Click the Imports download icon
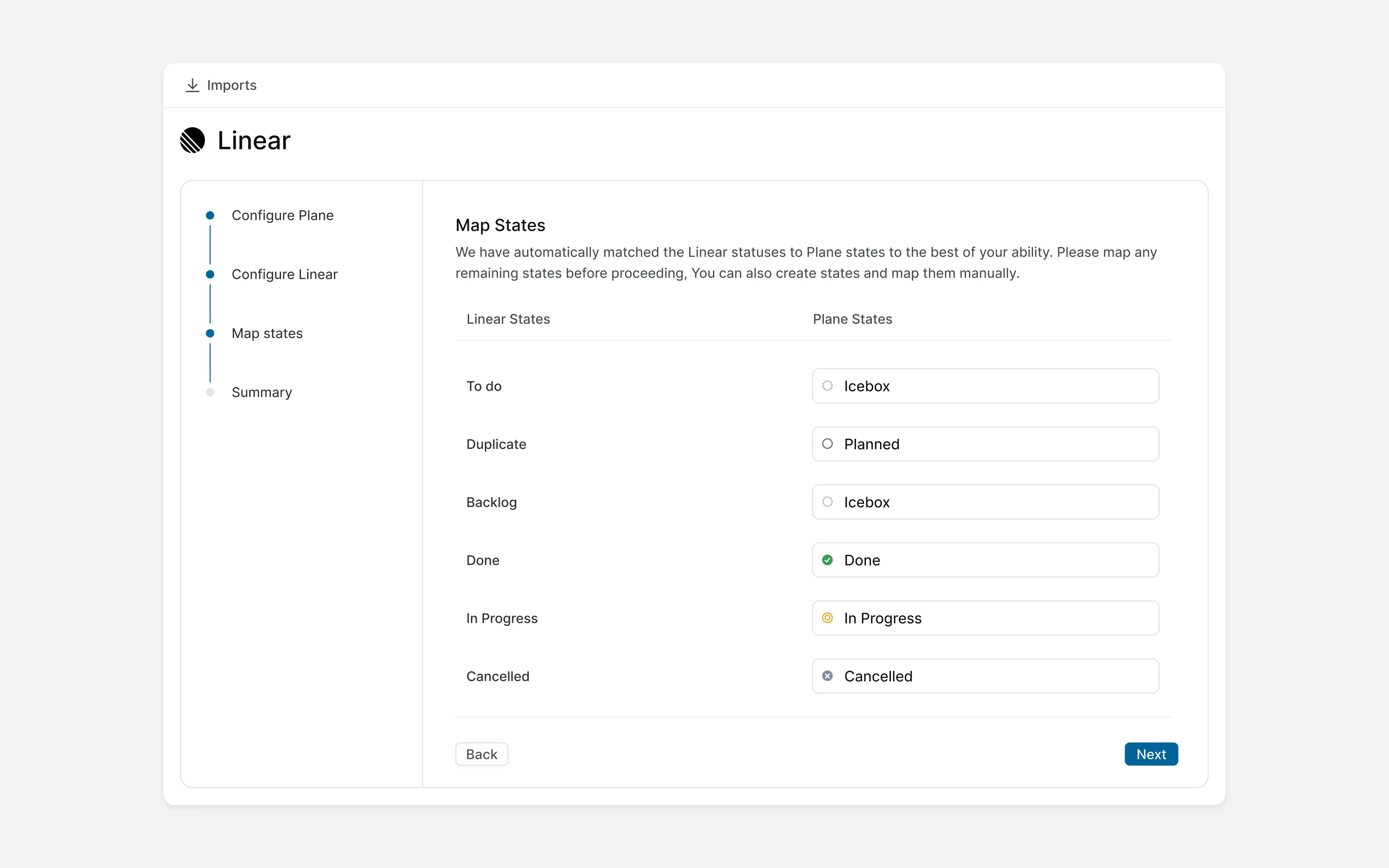This screenshot has height=868, width=1389. pyautogui.click(x=192, y=85)
